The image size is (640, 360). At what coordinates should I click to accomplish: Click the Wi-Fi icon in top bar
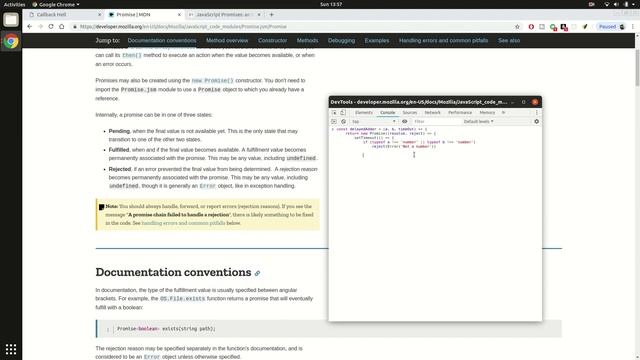(607, 4)
